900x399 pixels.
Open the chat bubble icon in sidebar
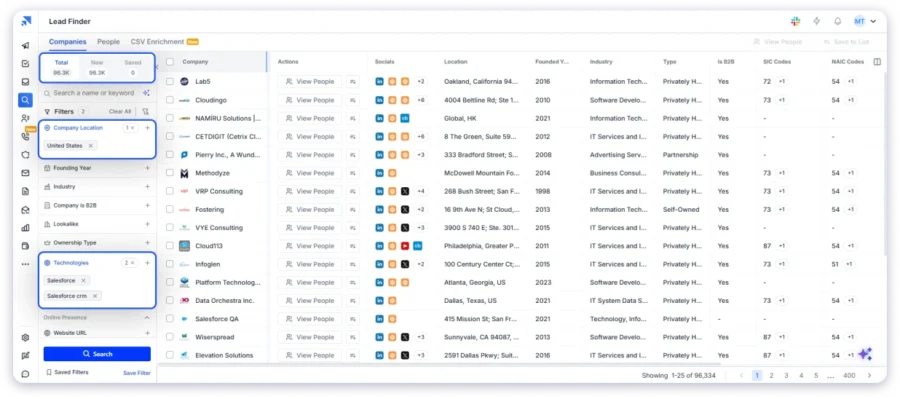pos(25,374)
